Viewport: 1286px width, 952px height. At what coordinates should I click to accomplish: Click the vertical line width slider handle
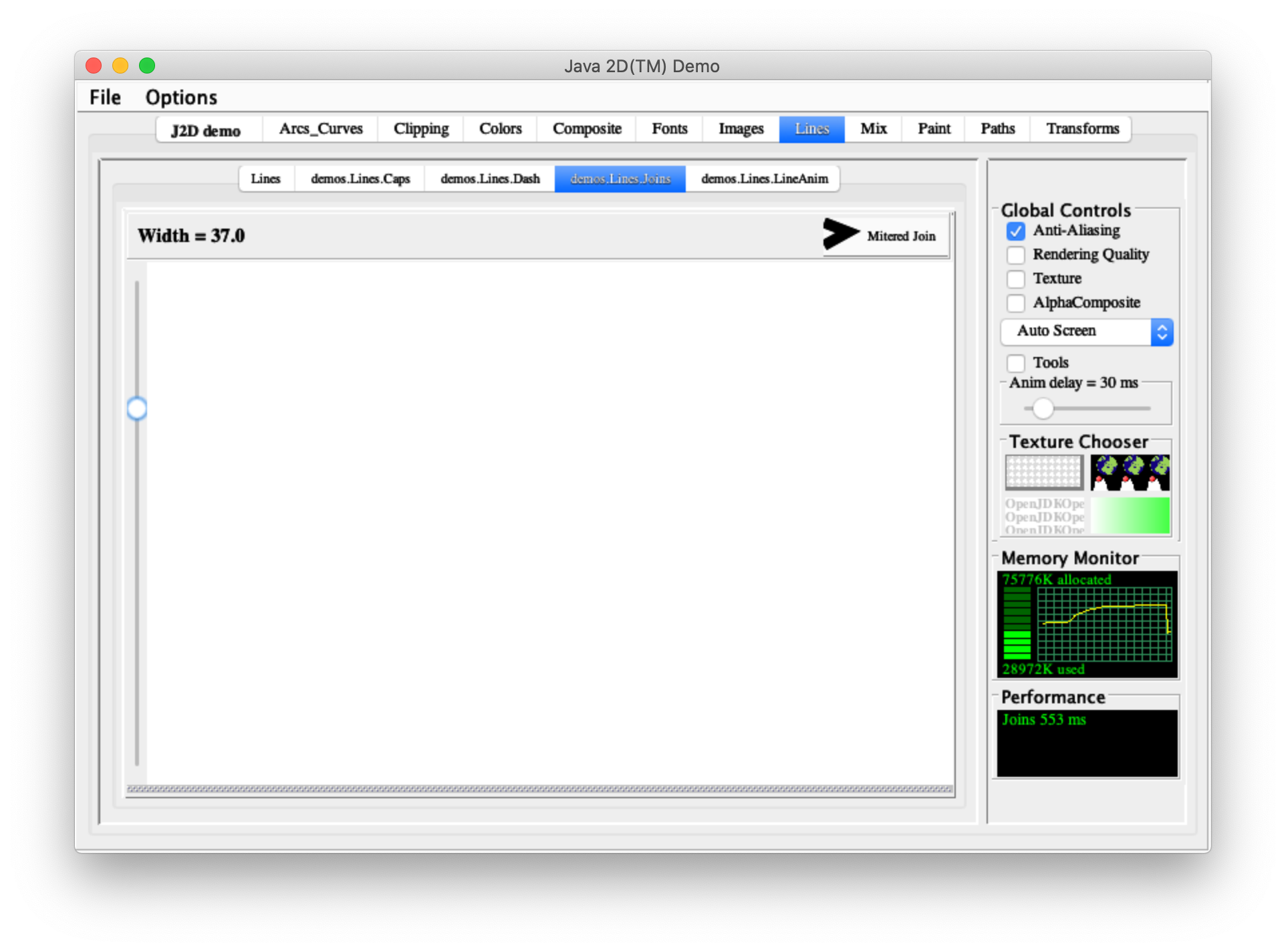137,408
